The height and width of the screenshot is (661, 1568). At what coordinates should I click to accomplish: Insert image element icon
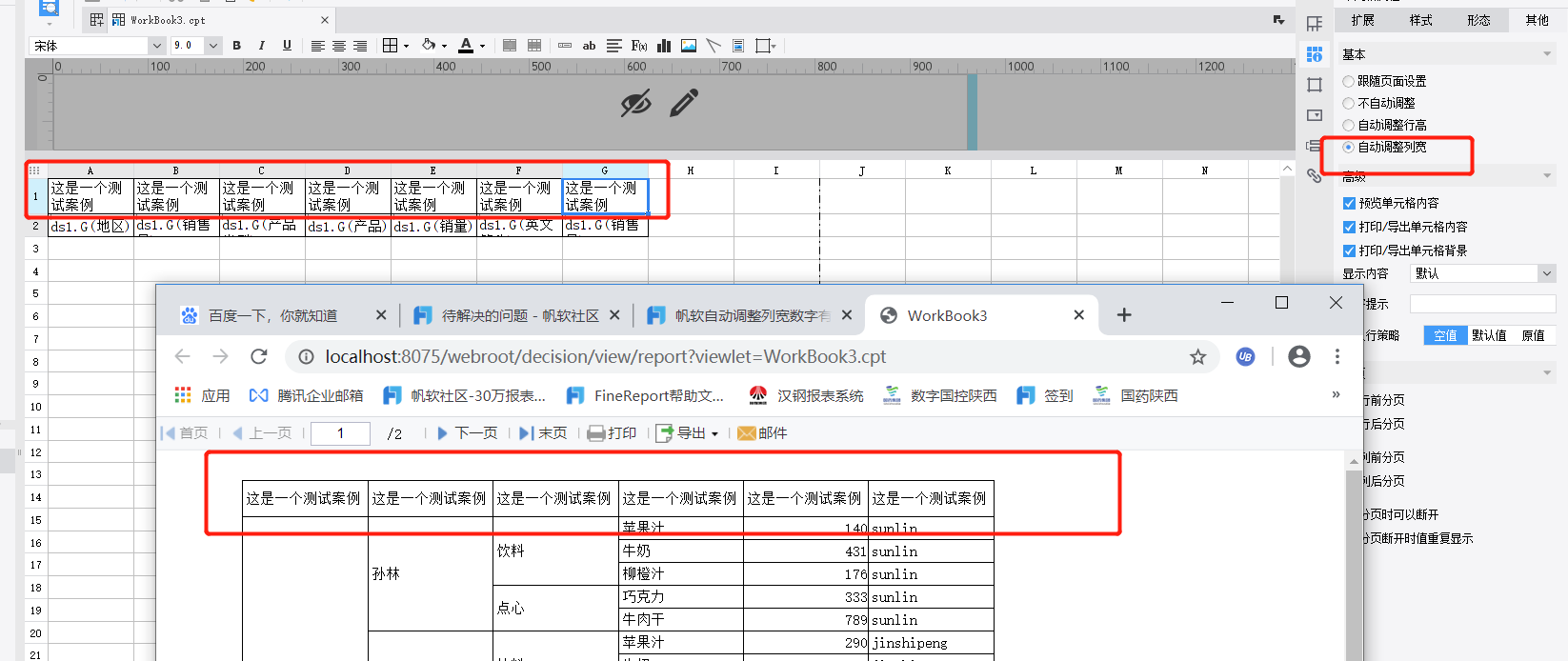[x=689, y=46]
